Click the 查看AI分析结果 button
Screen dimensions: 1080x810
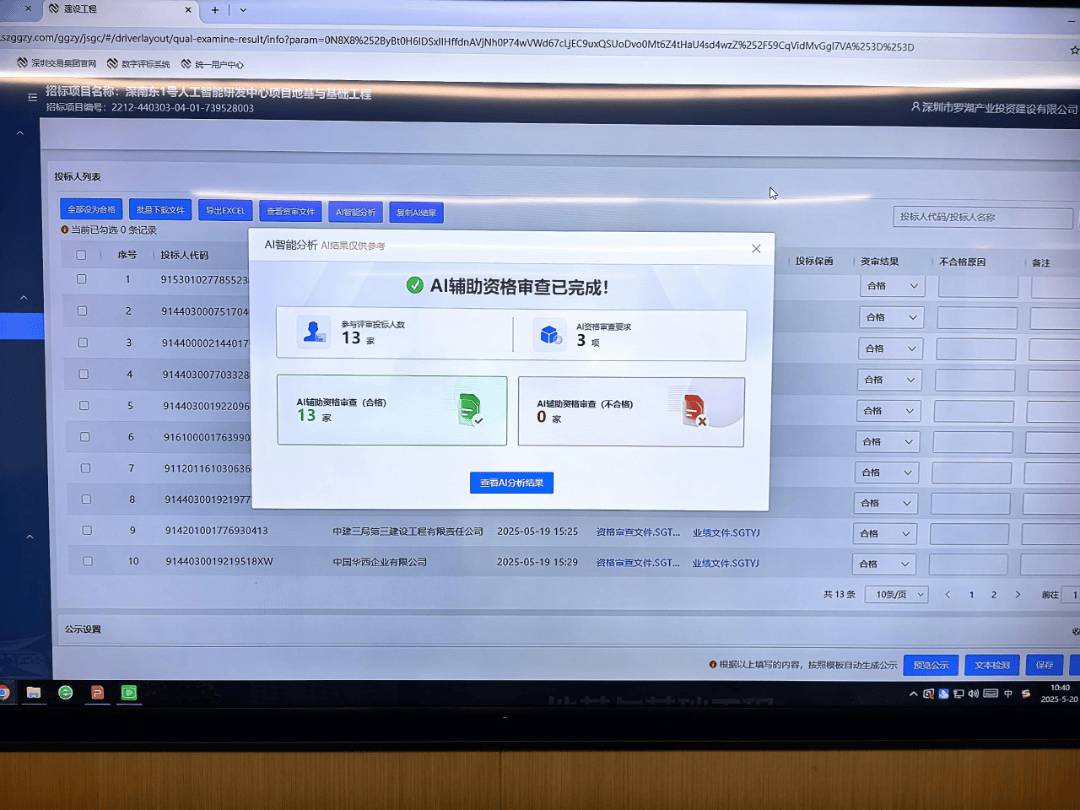(x=511, y=483)
